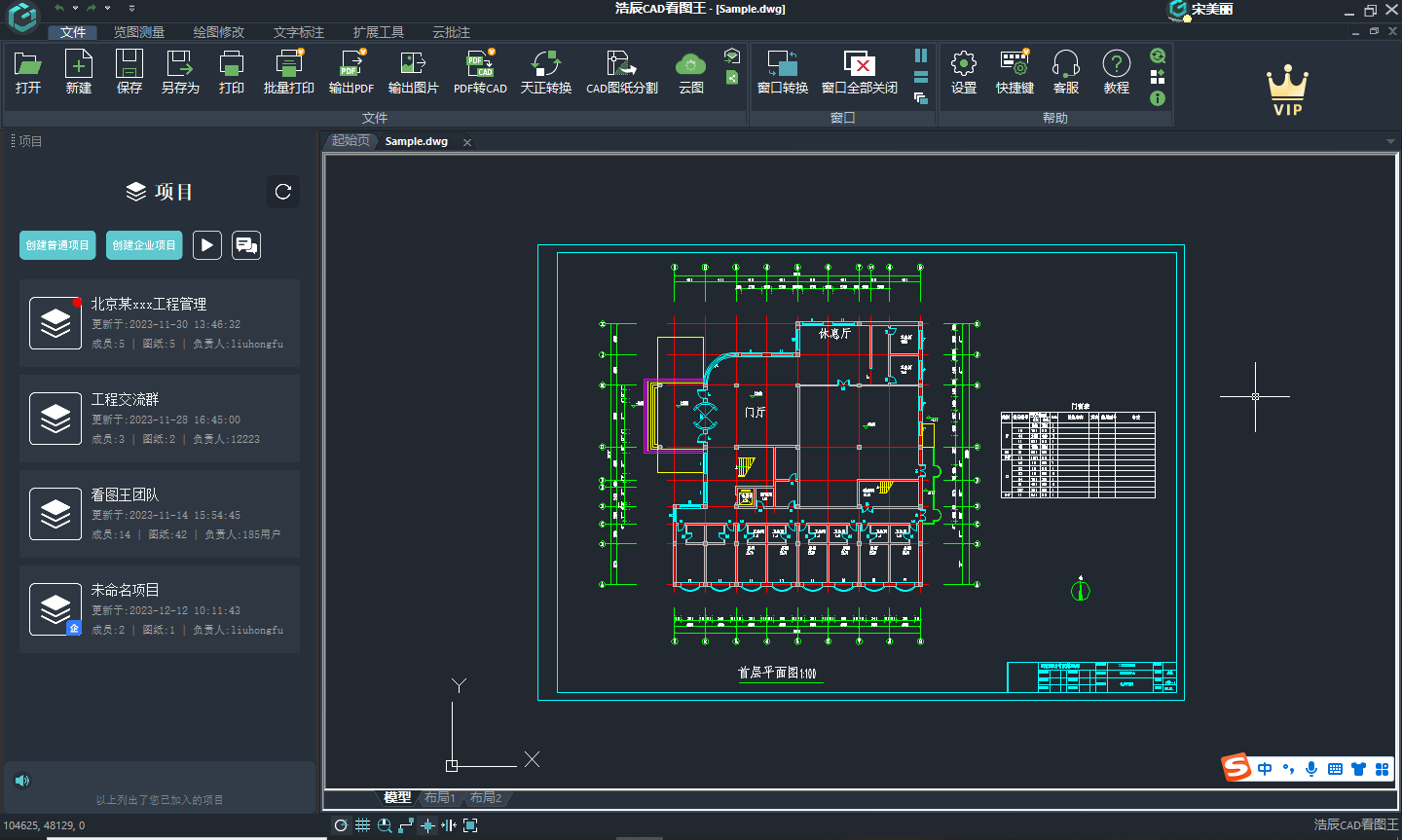Viewport: 1402px width, 840px height.
Task: Click the fullscreen display icon in status bar
Action: click(470, 825)
